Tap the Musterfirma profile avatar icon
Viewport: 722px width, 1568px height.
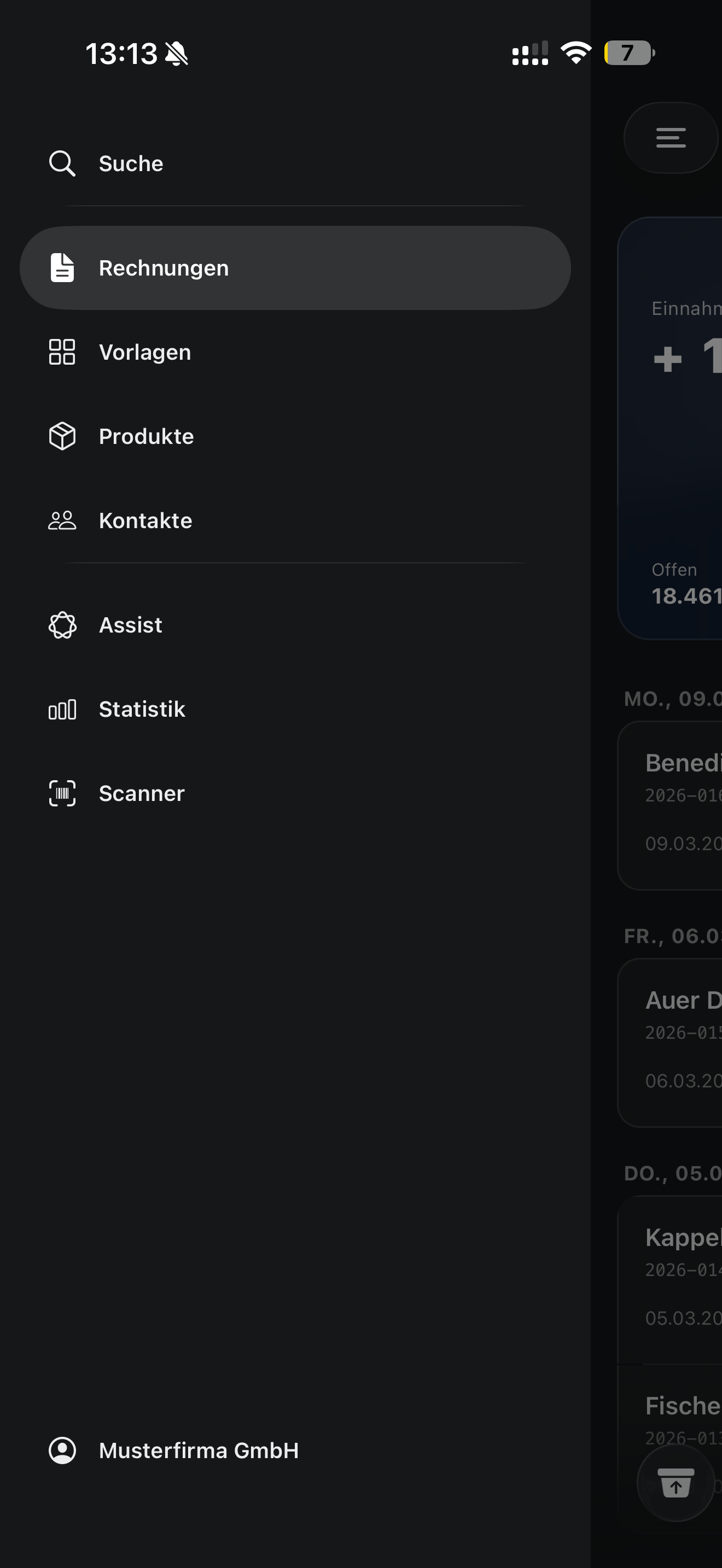click(x=62, y=1450)
